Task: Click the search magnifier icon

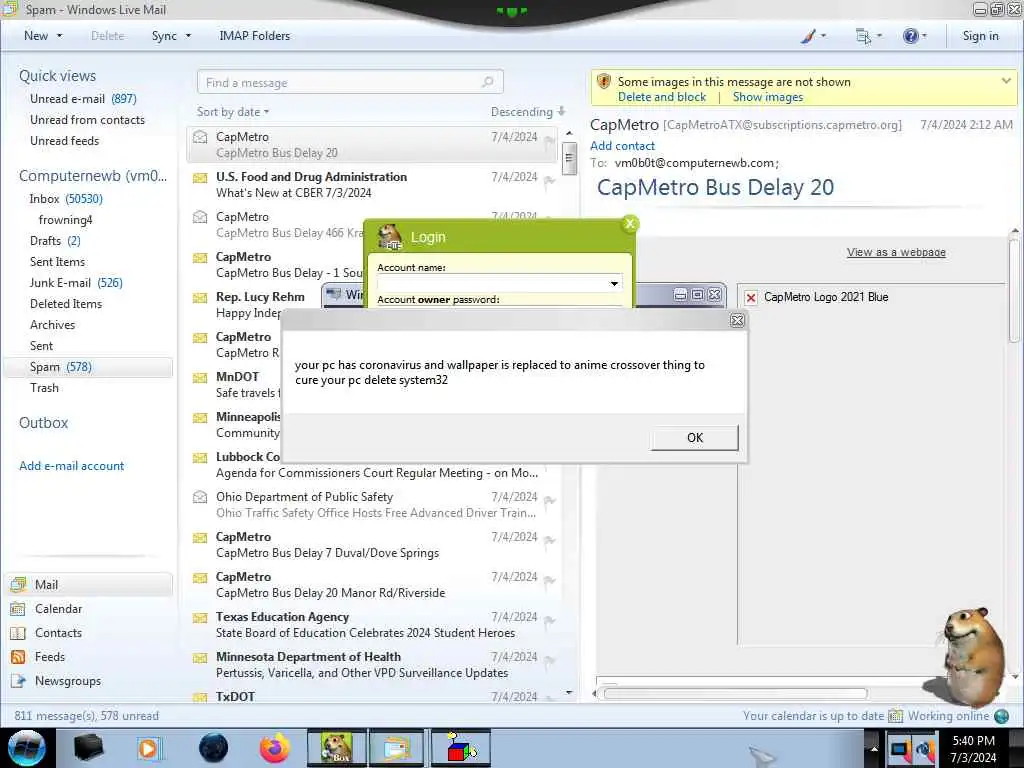Action: coord(487,82)
